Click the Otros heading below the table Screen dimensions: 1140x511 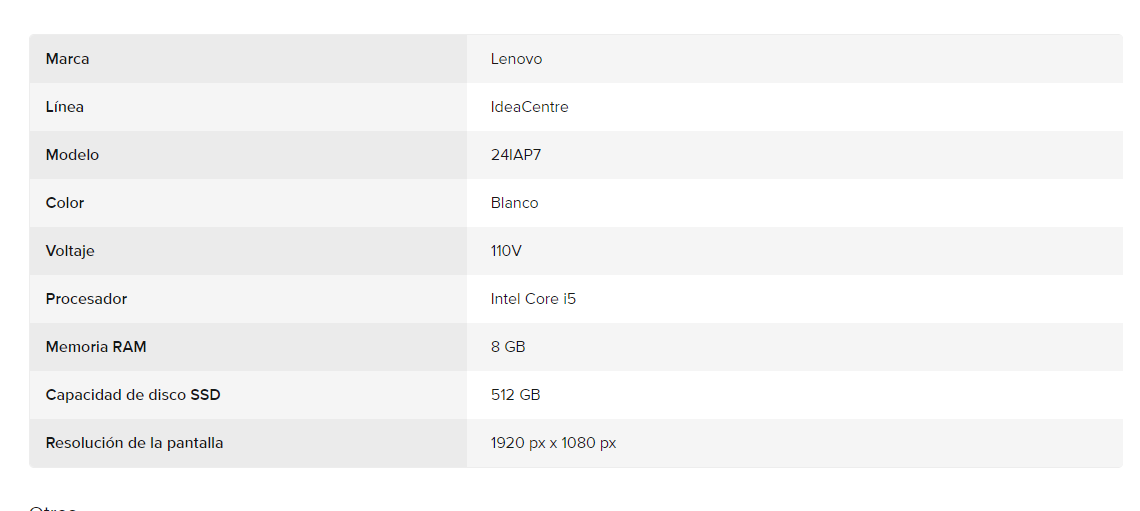[x=53, y=508]
